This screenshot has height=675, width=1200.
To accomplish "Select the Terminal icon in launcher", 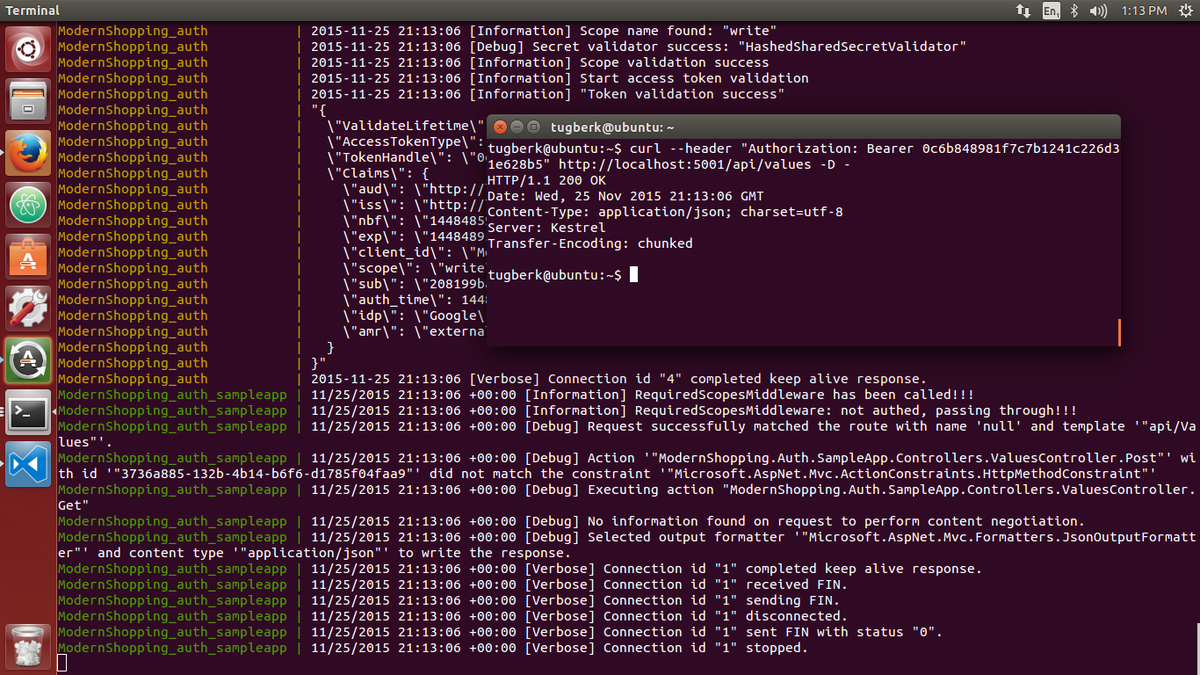I will (x=28, y=413).
